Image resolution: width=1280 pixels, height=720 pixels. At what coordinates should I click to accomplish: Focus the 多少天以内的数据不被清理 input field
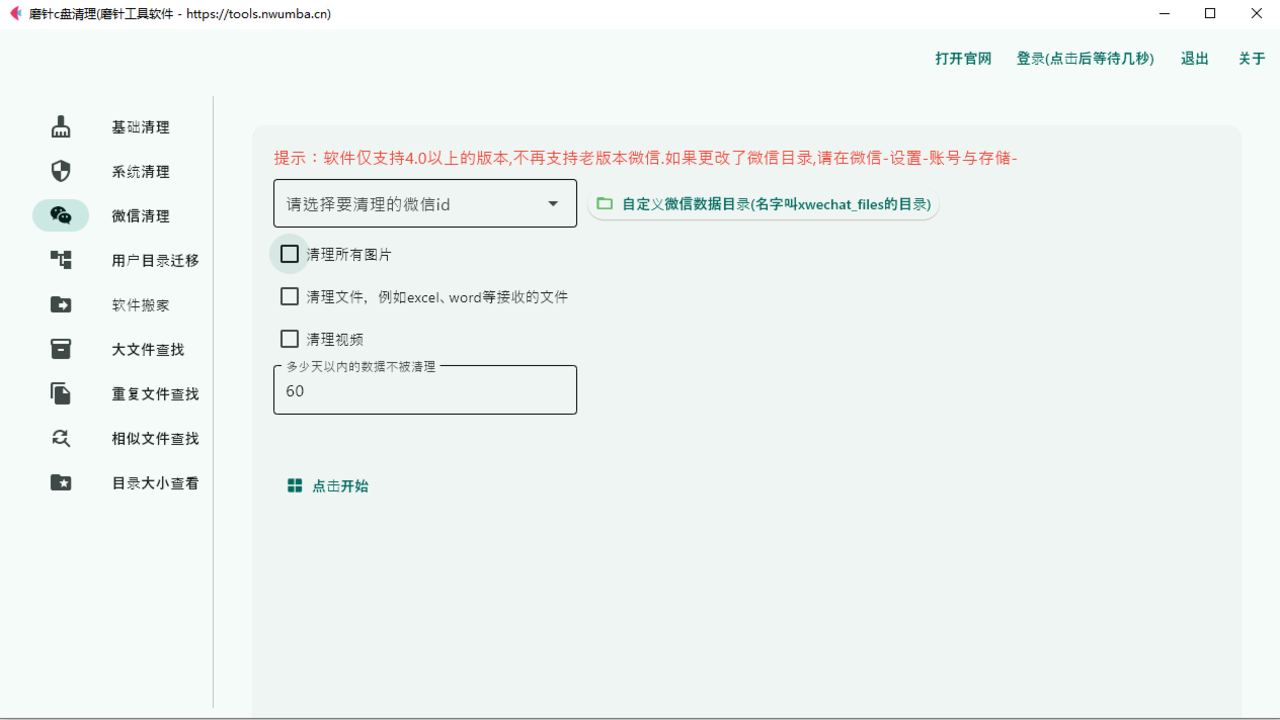point(425,390)
